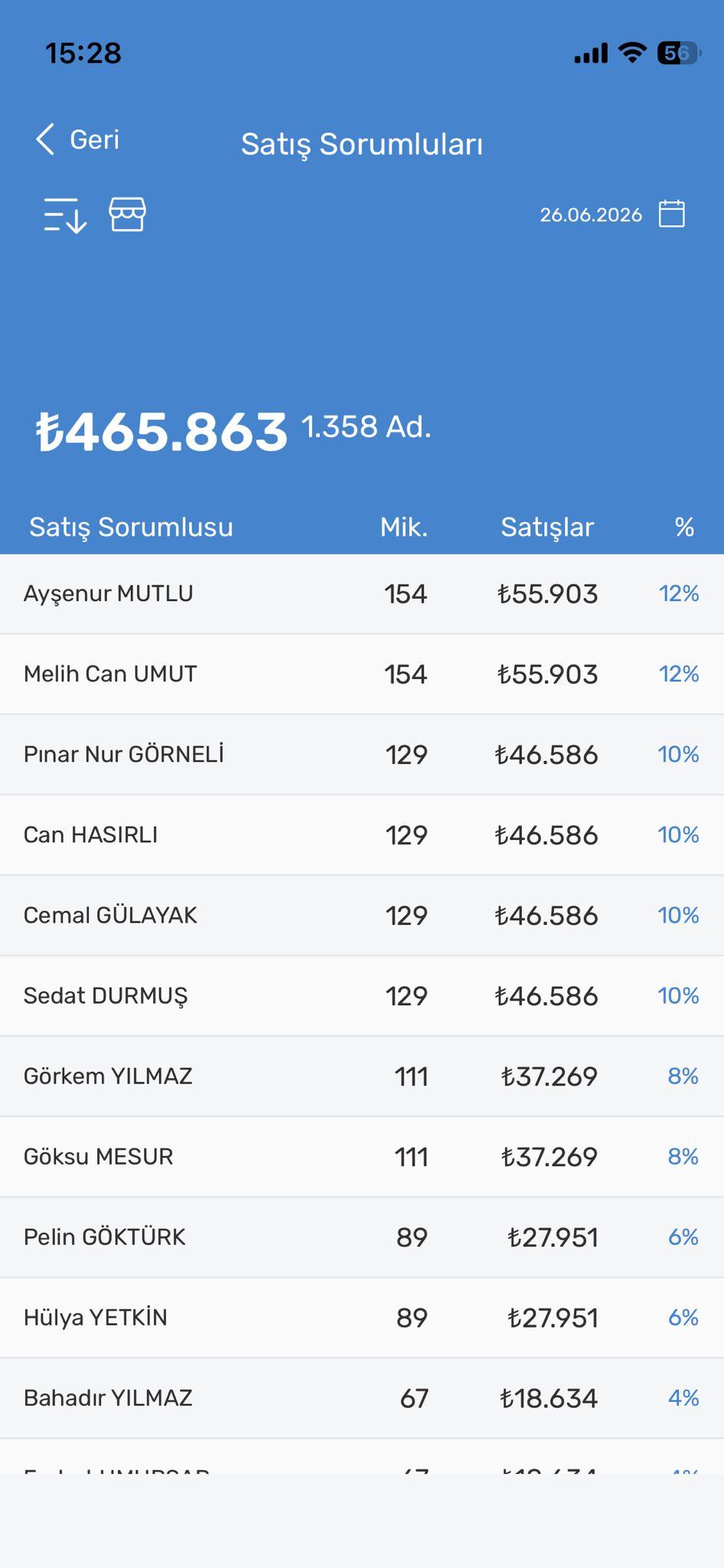
Task: Open Görkem YILMAZ sales details
Action: [362, 1076]
